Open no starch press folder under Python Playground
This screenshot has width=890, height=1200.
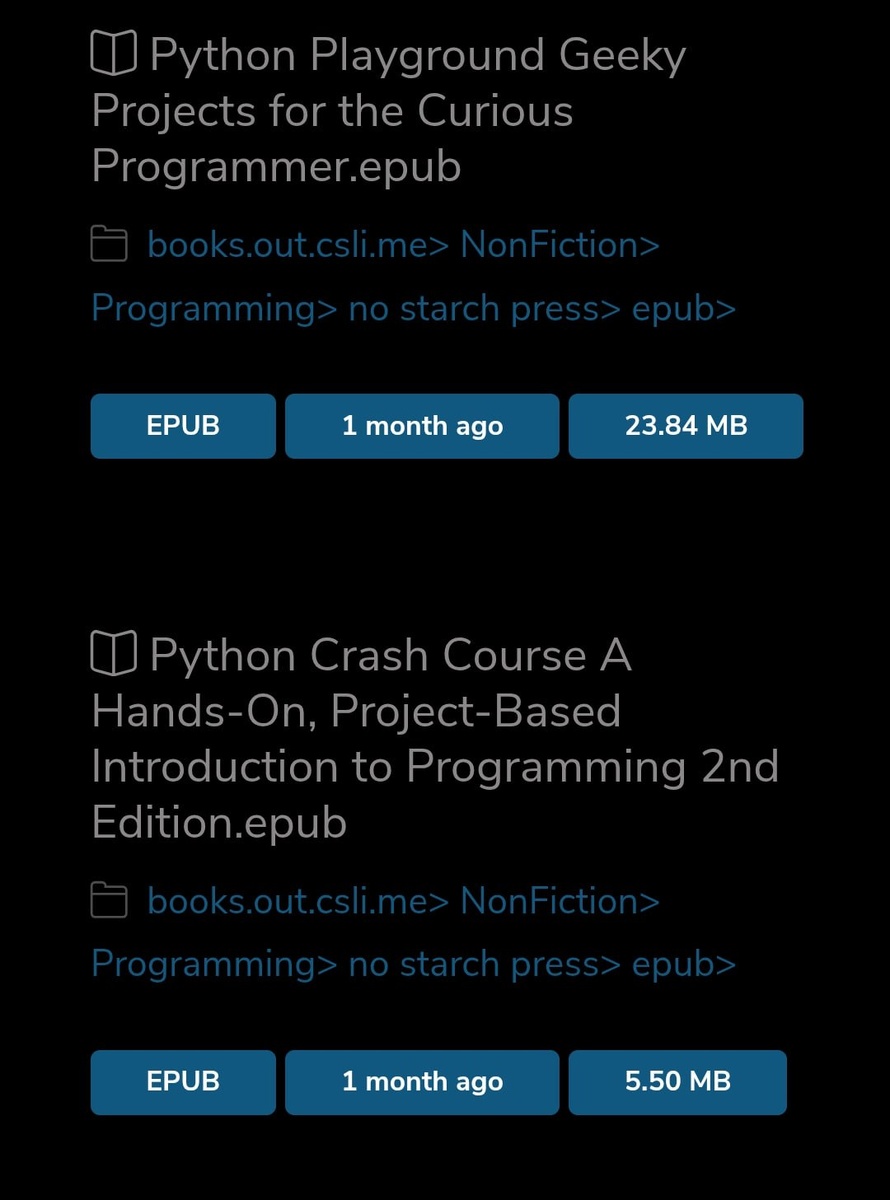[x=485, y=308]
